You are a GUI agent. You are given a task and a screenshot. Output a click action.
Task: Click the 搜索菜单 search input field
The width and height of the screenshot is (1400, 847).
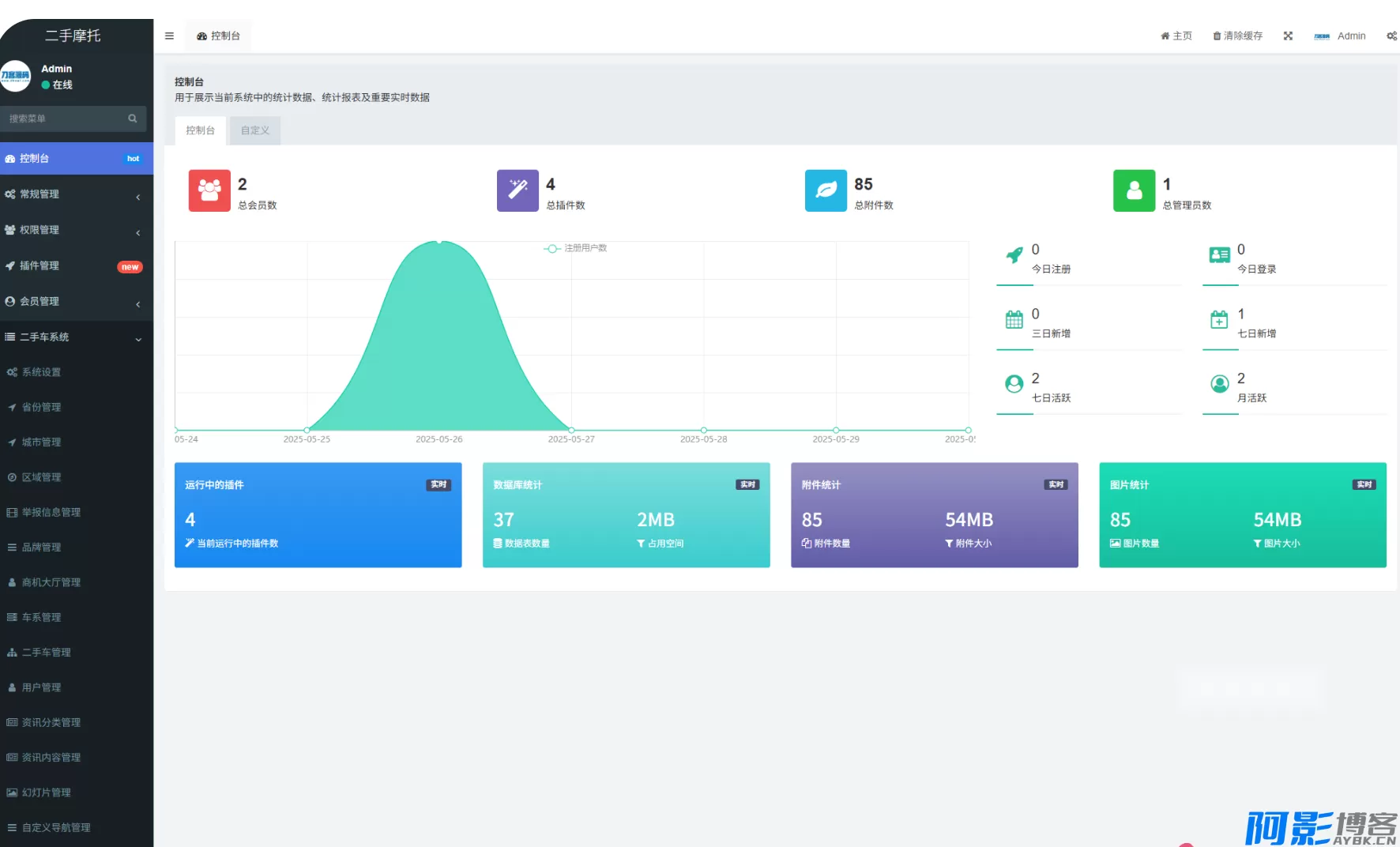tap(65, 119)
